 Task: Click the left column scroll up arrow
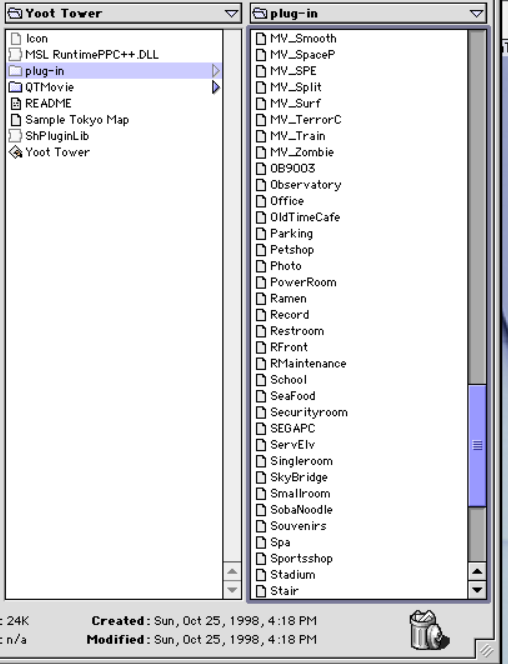[232, 572]
